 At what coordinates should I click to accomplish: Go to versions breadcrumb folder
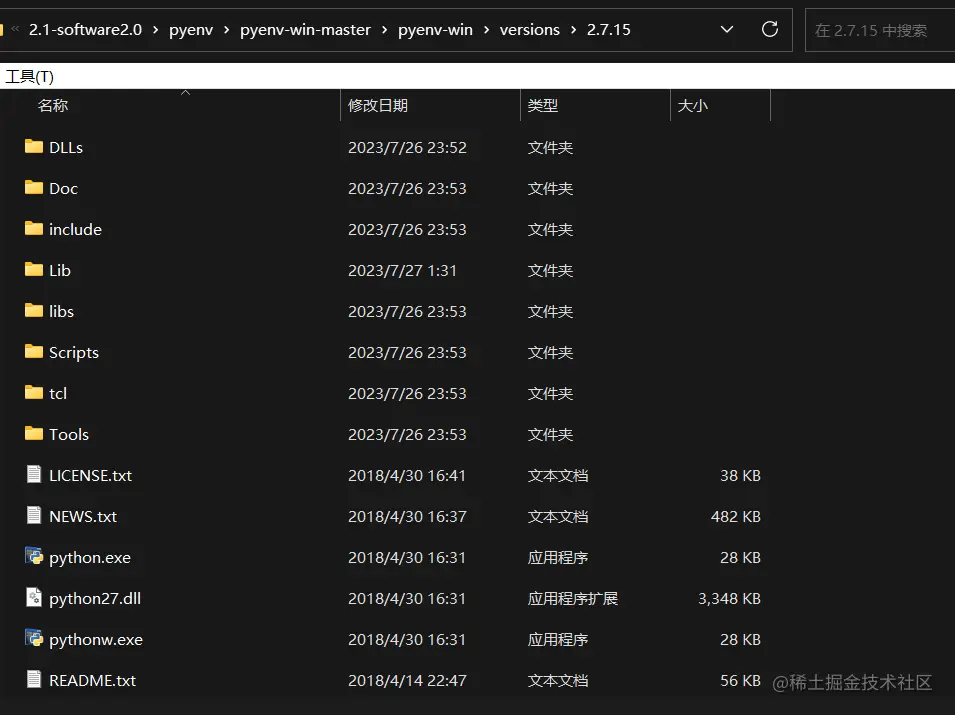click(x=529, y=30)
